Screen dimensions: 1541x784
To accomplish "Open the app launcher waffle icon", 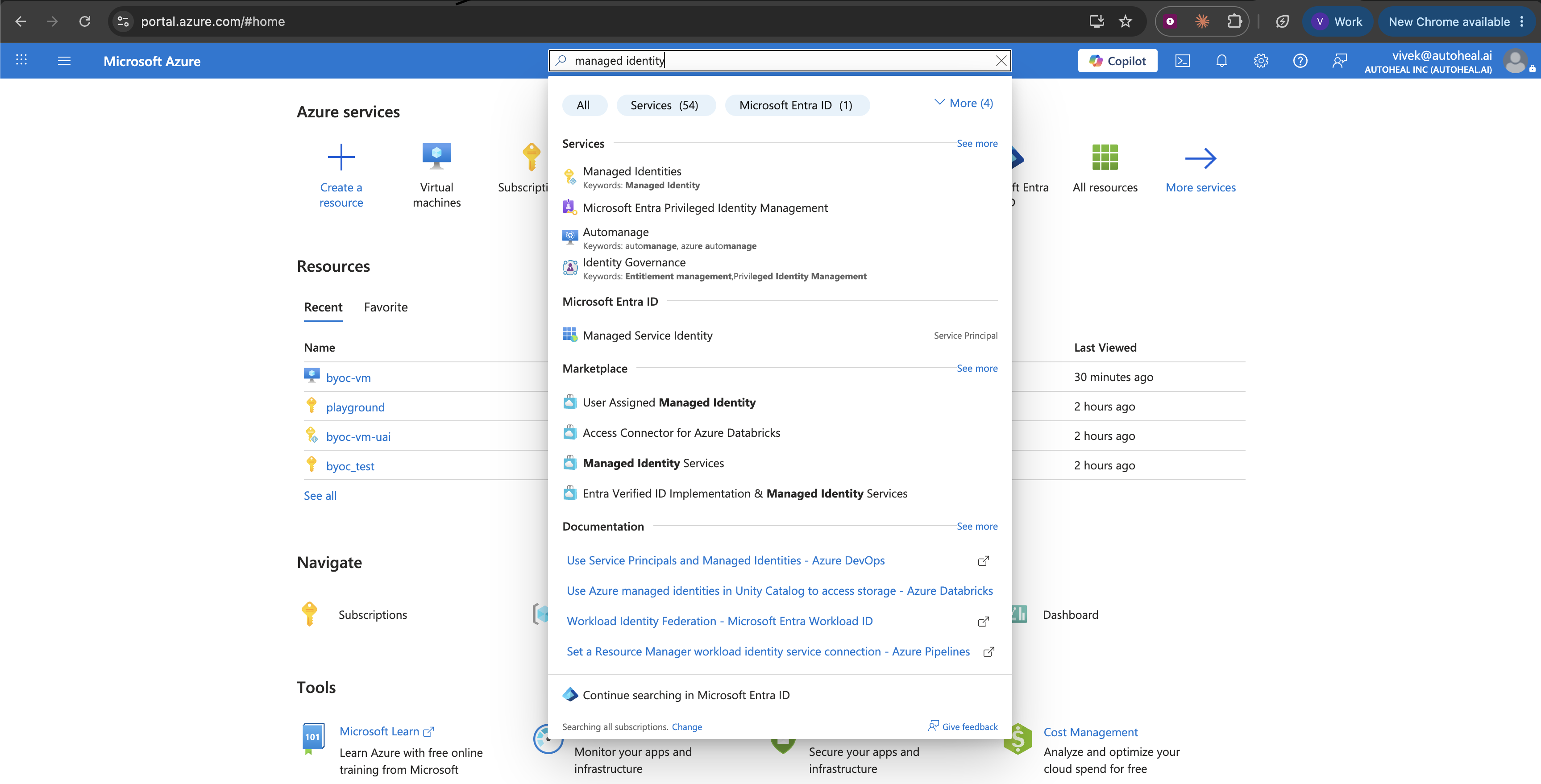I will (21, 60).
